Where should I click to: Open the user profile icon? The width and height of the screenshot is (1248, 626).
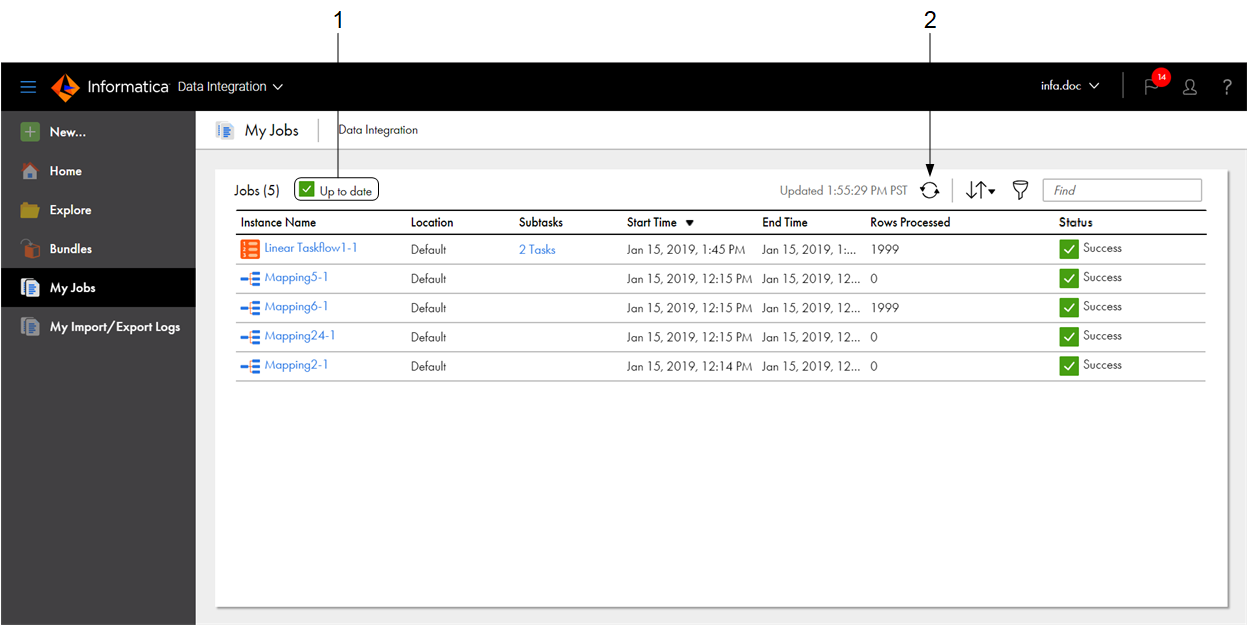point(1190,87)
